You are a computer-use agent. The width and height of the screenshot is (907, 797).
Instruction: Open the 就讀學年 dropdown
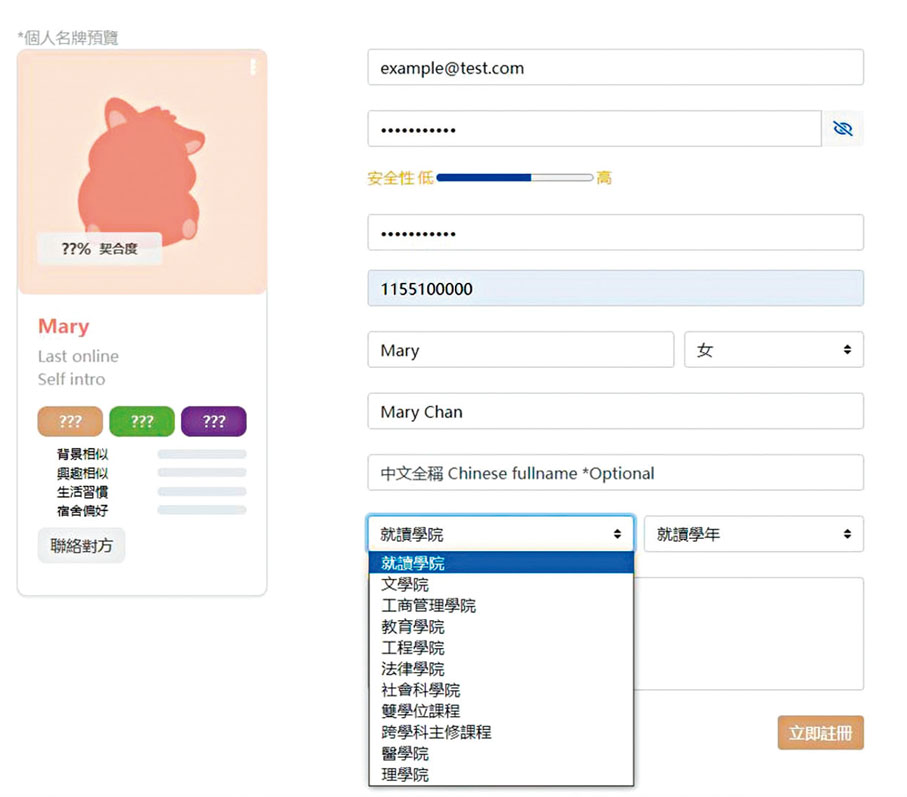755,533
